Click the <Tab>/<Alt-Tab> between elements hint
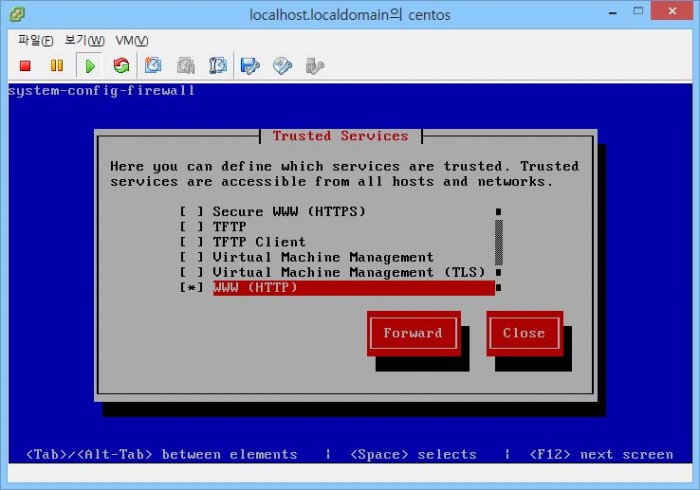Image resolution: width=700 pixels, height=490 pixels. [x=162, y=454]
